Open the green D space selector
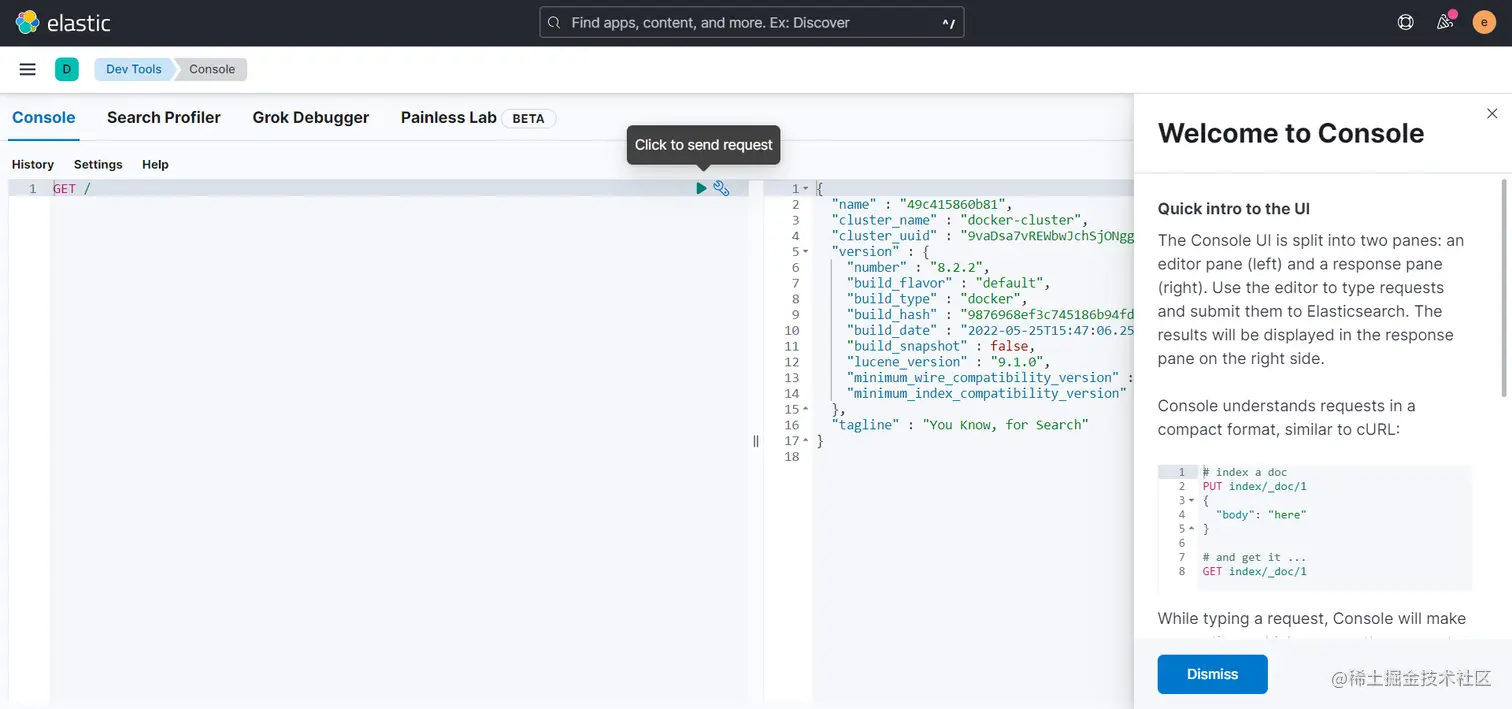This screenshot has width=1512, height=709. tap(66, 69)
